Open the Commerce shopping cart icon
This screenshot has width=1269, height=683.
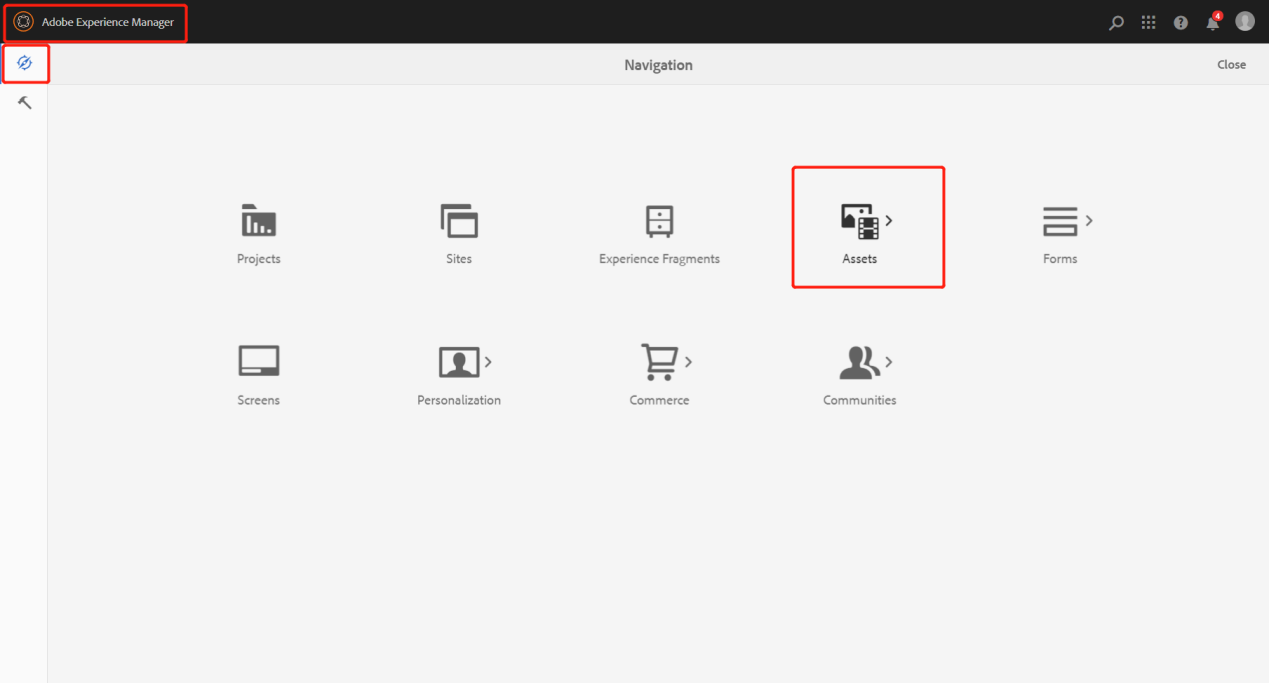659,362
